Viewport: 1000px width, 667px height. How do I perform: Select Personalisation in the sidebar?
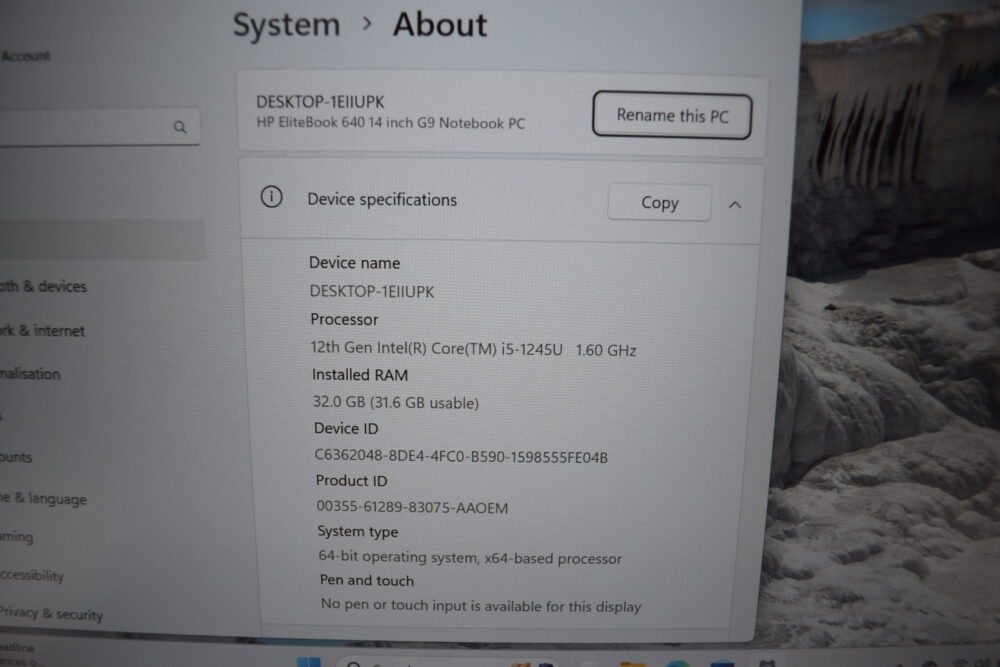point(30,374)
